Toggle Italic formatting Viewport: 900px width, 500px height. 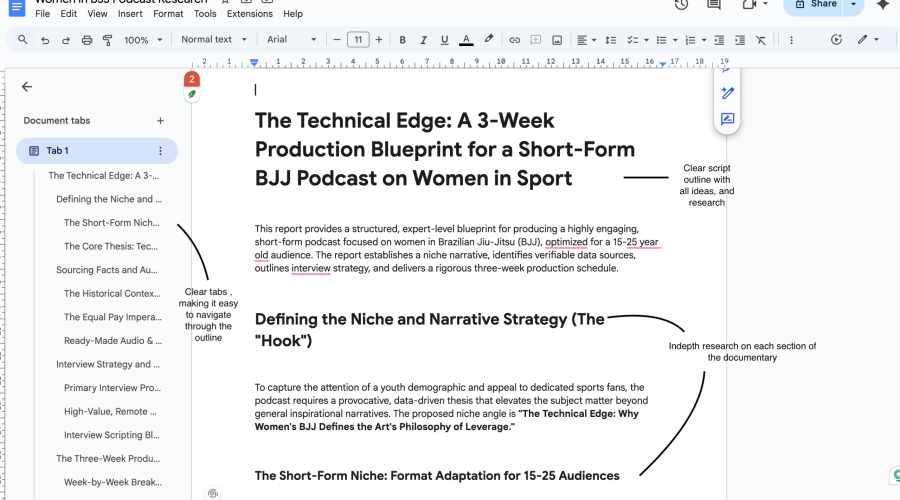coord(423,40)
